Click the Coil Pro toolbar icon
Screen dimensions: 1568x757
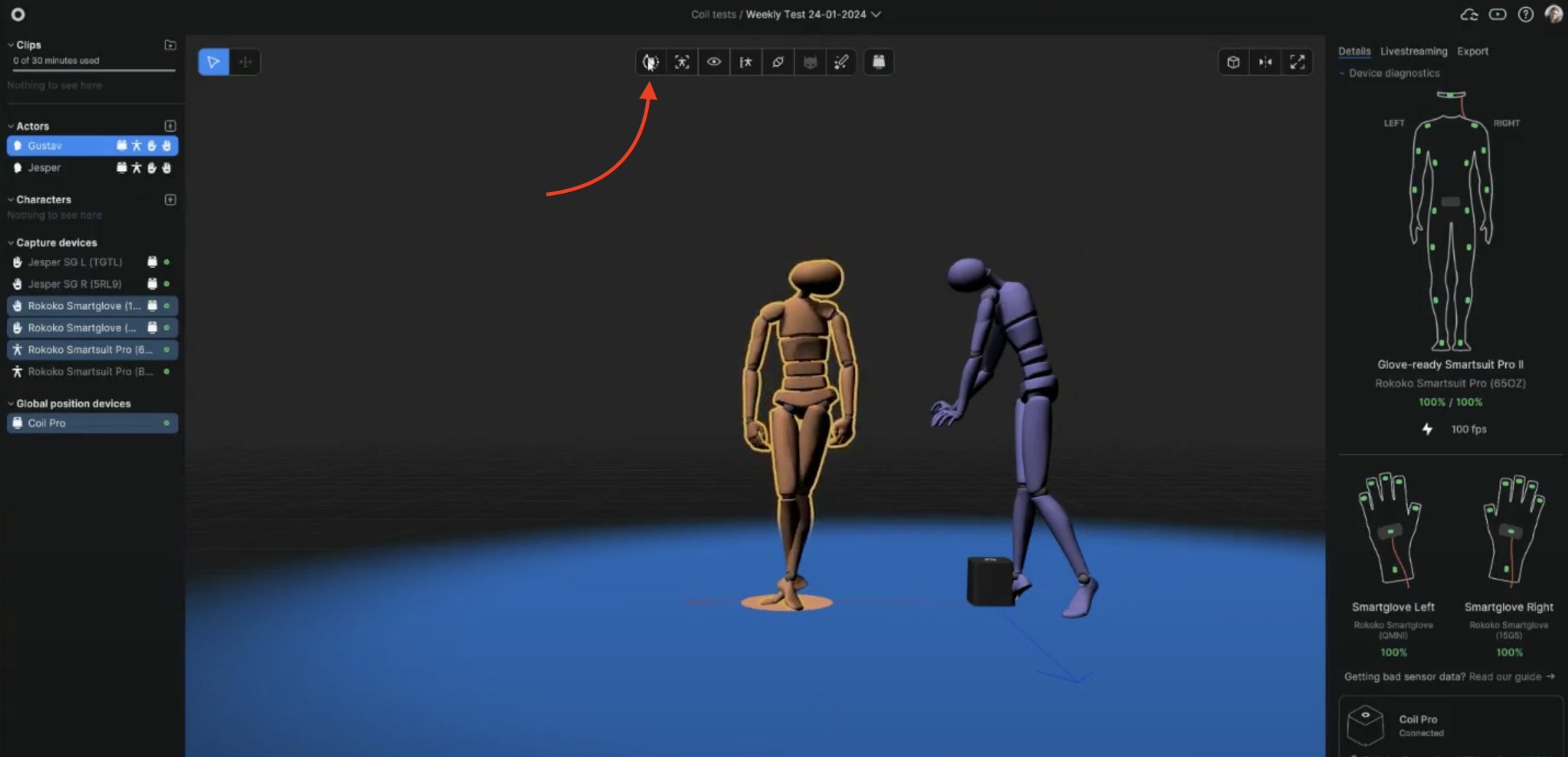(878, 62)
